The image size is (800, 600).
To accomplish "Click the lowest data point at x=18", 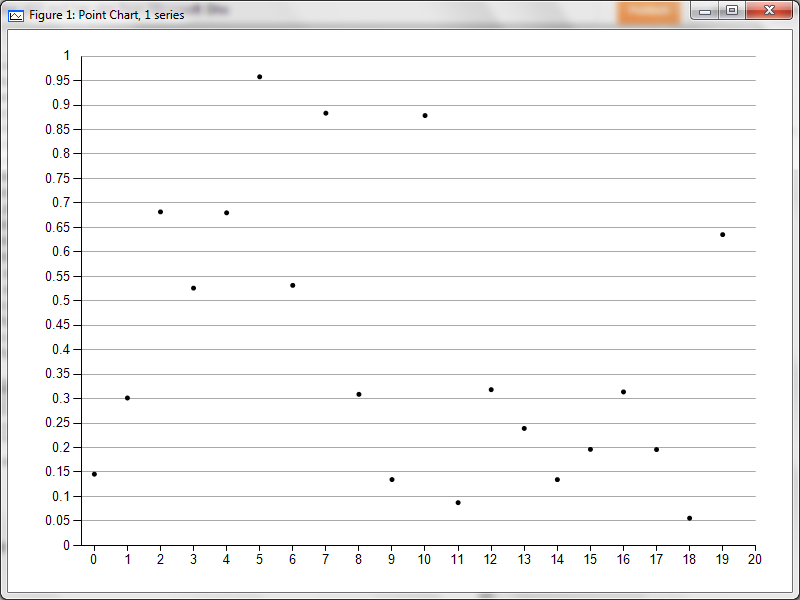I will (690, 518).
